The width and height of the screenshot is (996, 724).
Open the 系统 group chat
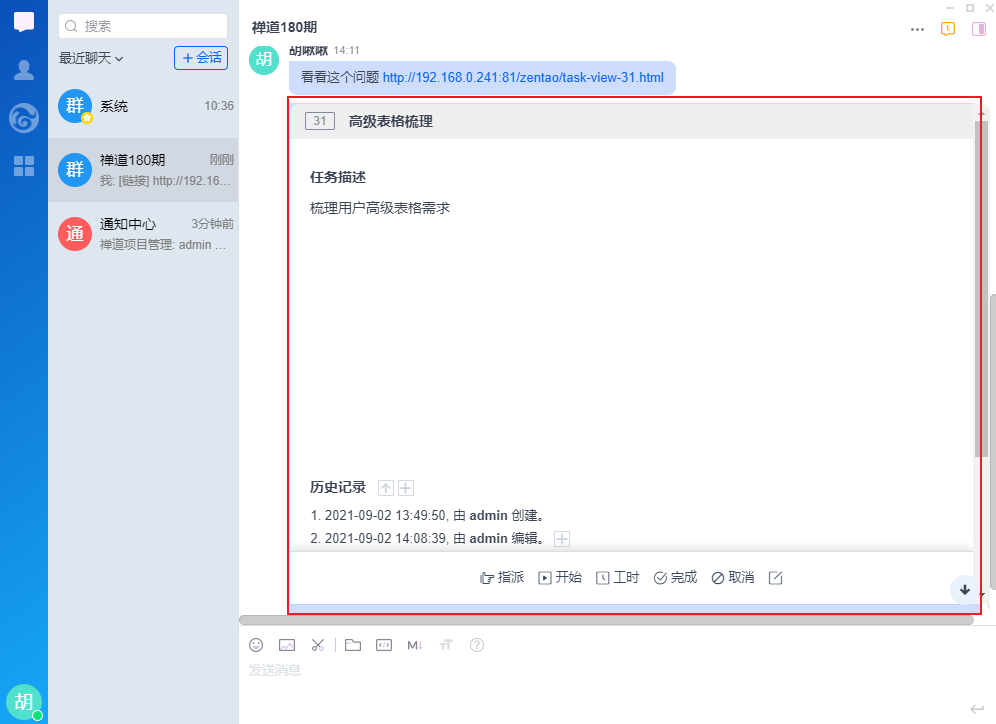(x=144, y=106)
